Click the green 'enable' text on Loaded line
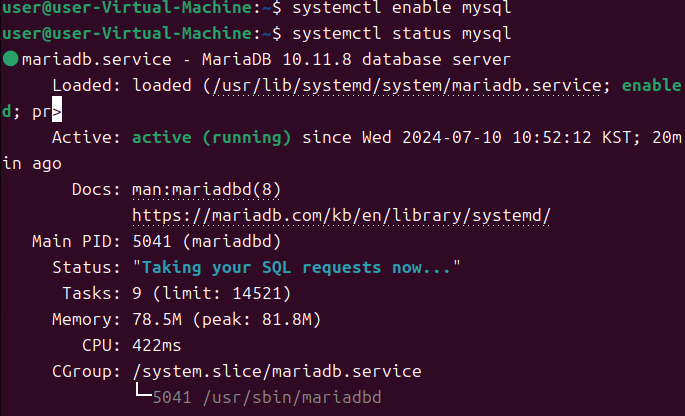This screenshot has height=416, width=685. [651, 85]
